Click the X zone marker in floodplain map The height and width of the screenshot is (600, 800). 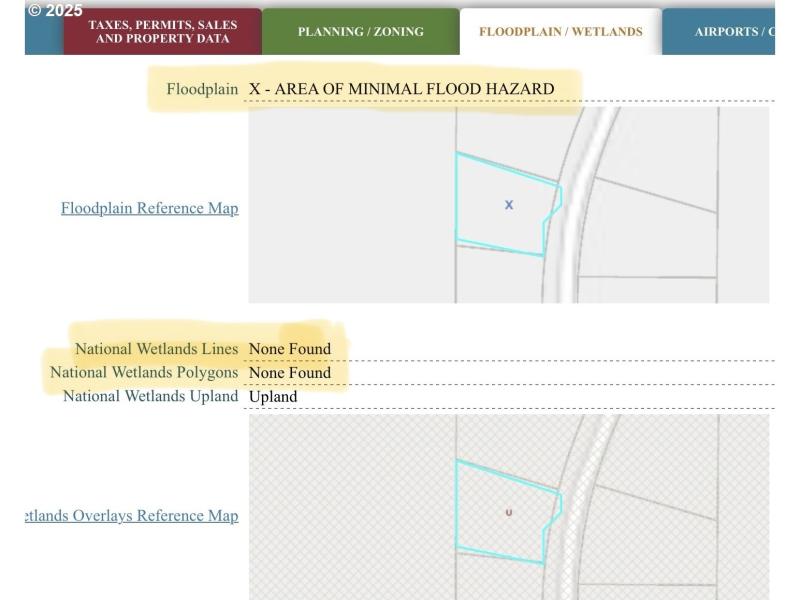point(508,205)
